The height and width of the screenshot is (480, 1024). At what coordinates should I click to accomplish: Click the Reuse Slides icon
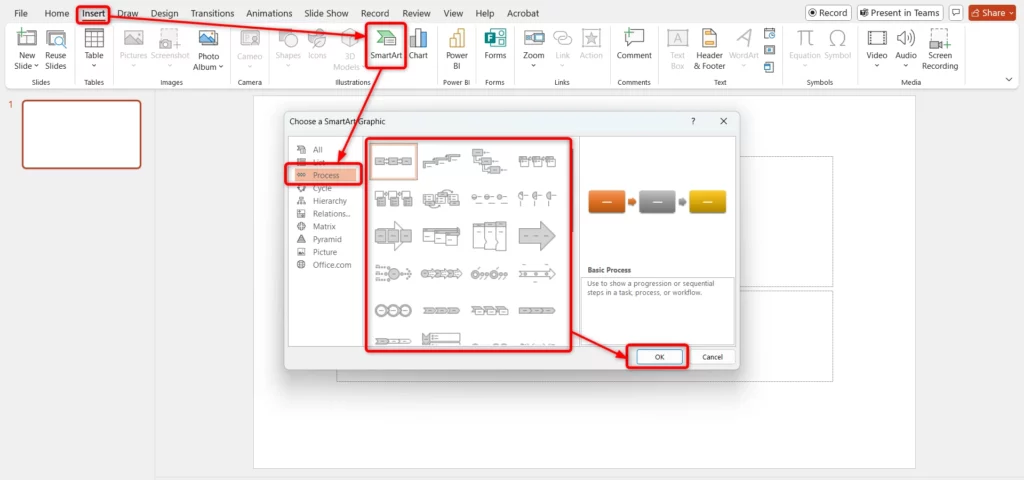click(x=56, y=48)
